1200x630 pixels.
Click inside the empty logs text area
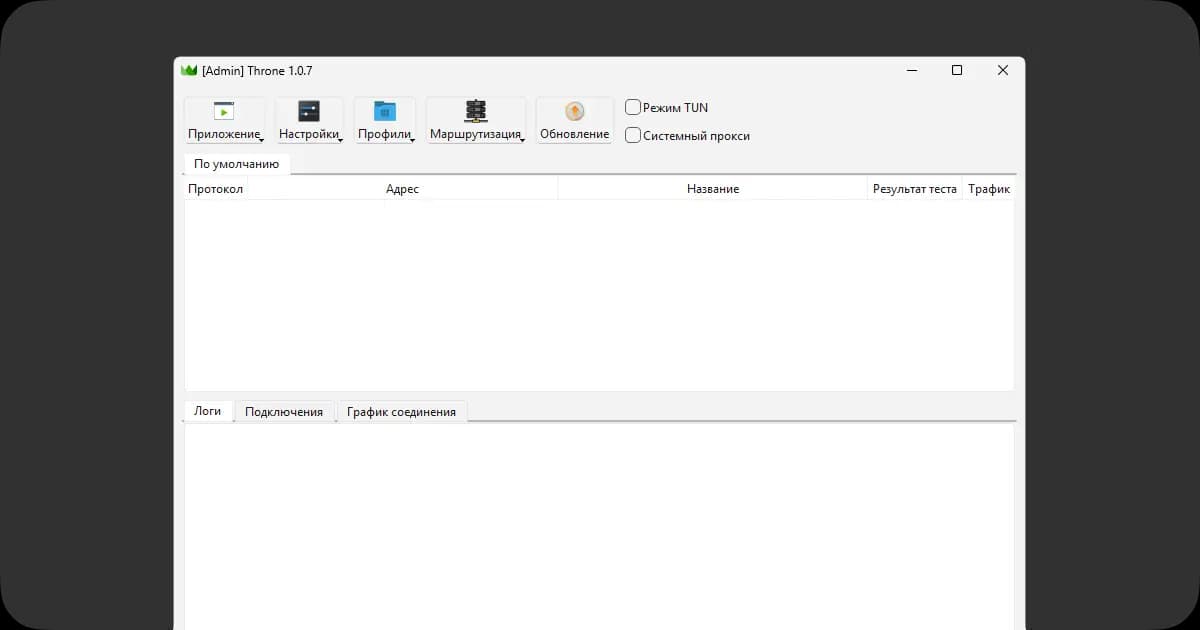click(598, 520)
